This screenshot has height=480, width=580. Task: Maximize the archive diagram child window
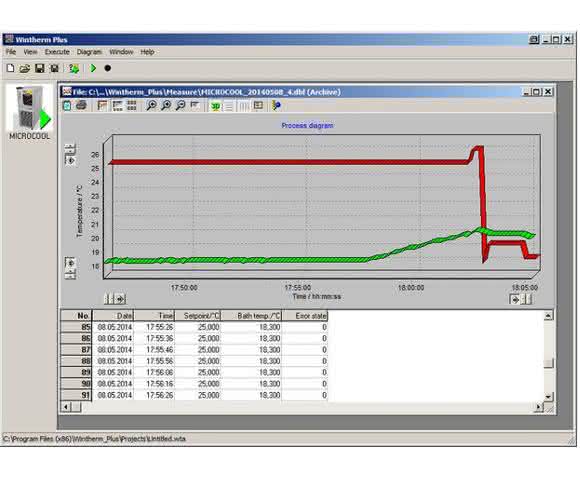(537, 92)
